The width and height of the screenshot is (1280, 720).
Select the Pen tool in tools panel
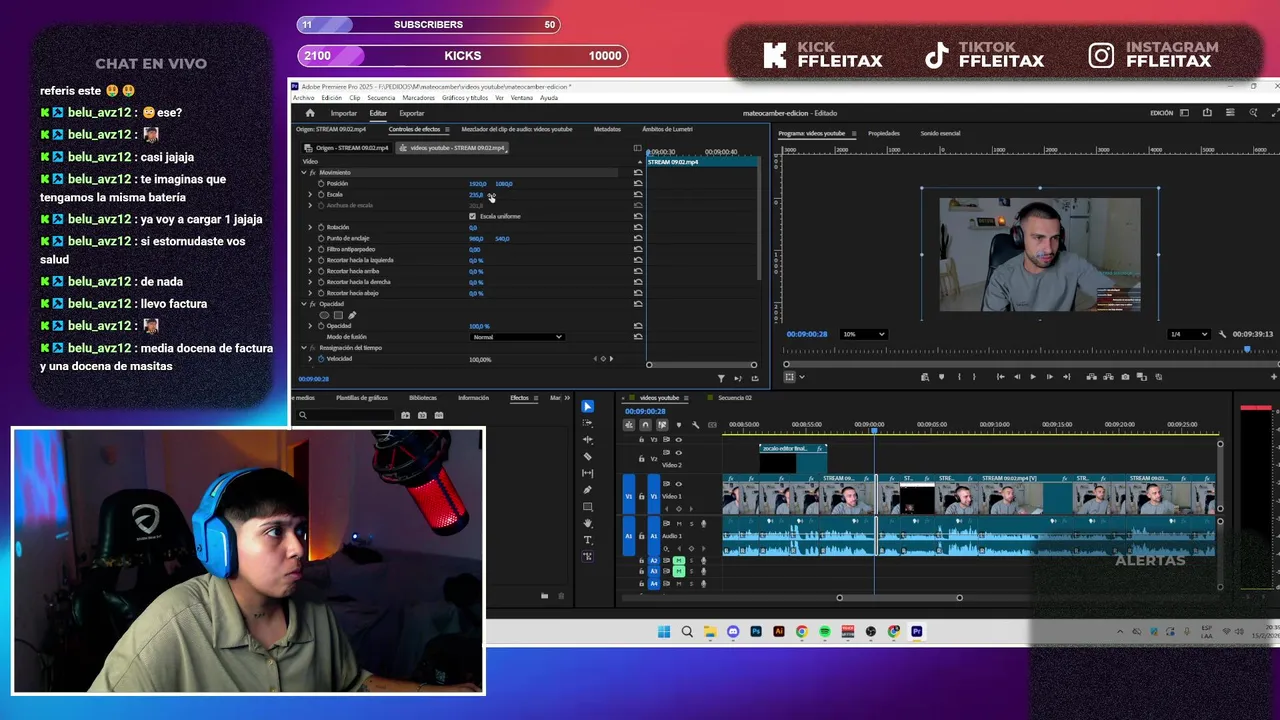587,490
